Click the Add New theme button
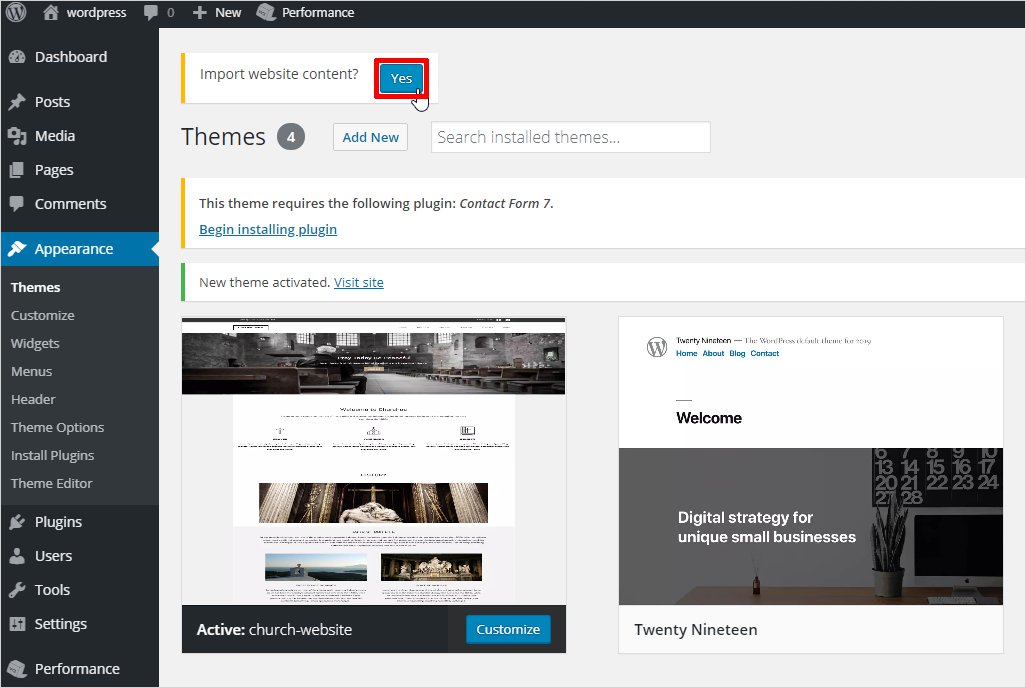The image size is (1026, 688). [x=370, y=137]
